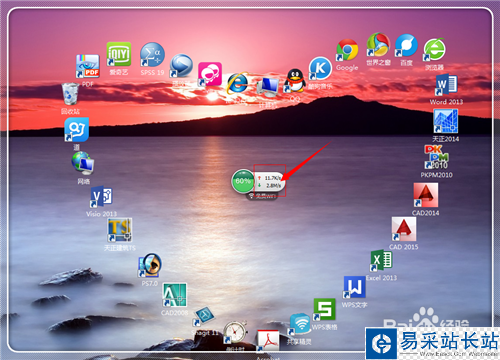This screenshot has height=360, width=500.
Task: Launch the Snagit 11 shortcut
Action: 204,316
